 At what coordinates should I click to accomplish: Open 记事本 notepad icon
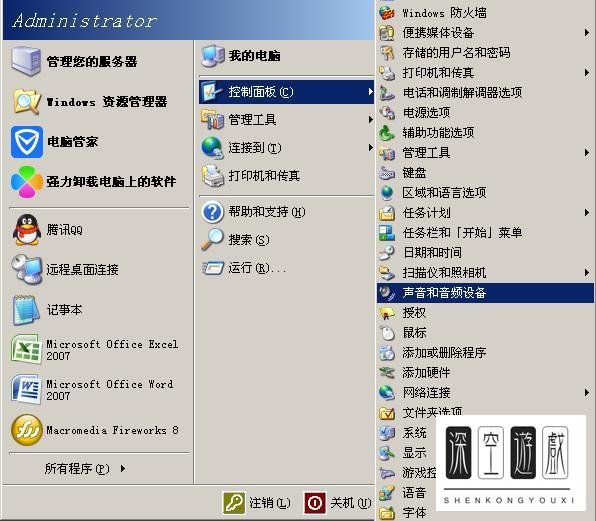tap(26, 310)
